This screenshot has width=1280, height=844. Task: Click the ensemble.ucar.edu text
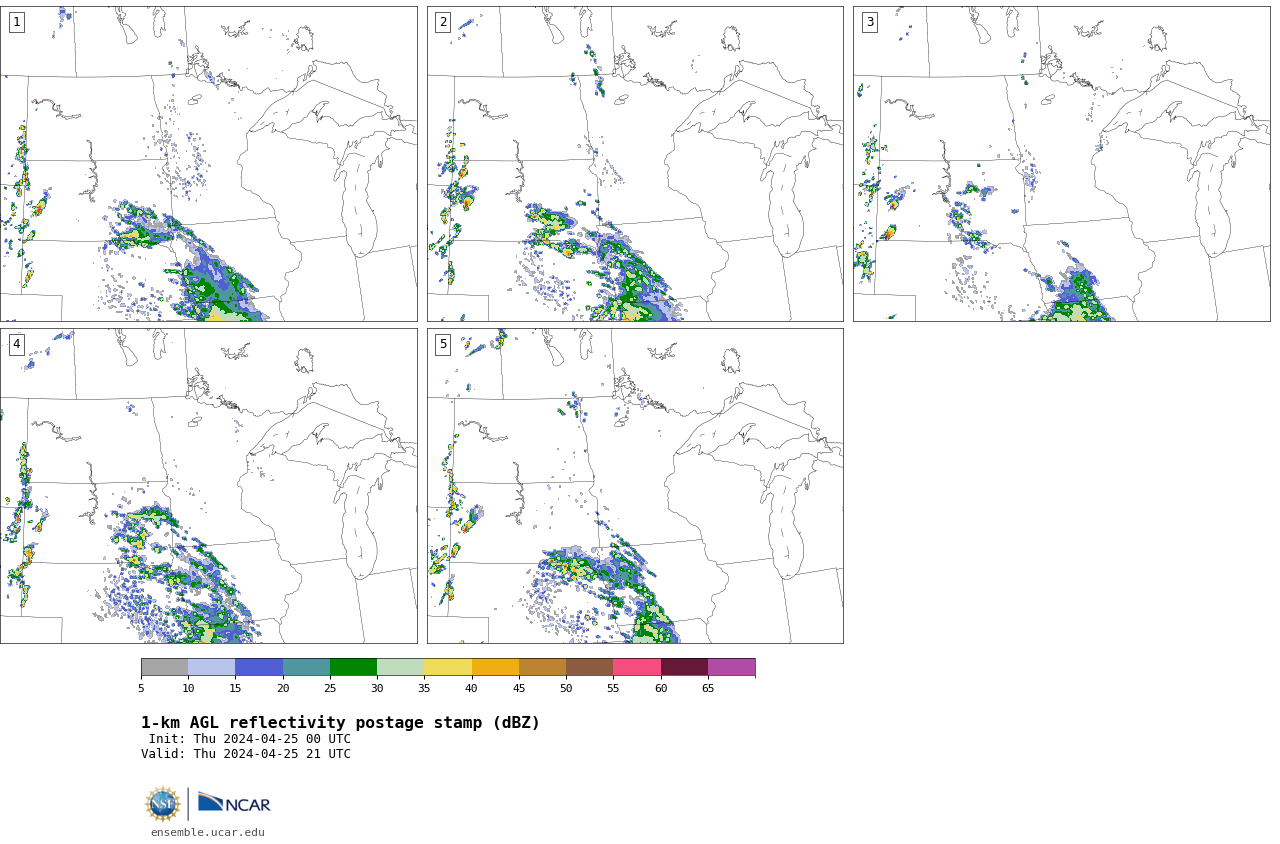pyautogui.click(x=208, y=832)
